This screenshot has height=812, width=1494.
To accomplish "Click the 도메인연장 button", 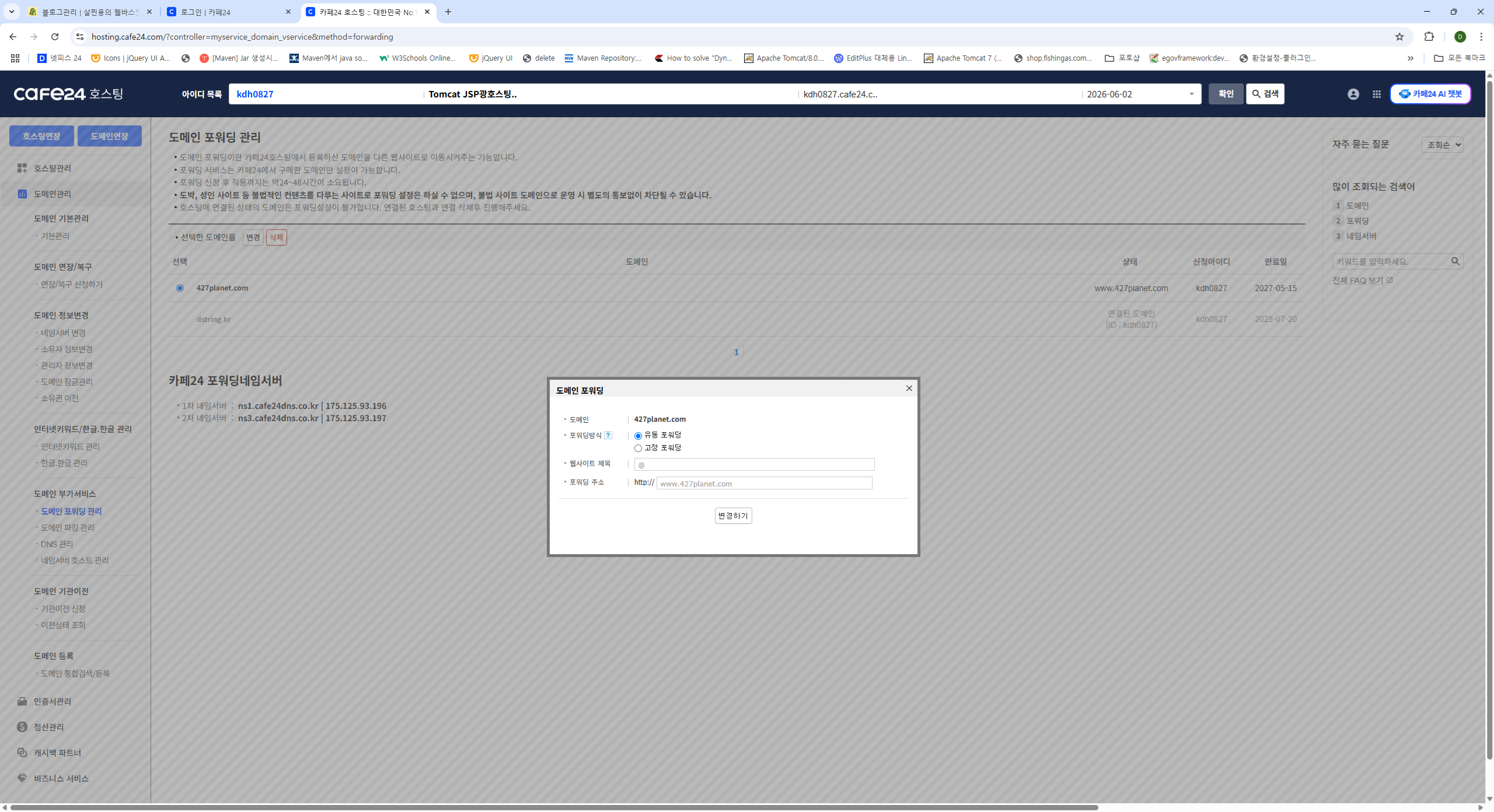I will (109, 136).
